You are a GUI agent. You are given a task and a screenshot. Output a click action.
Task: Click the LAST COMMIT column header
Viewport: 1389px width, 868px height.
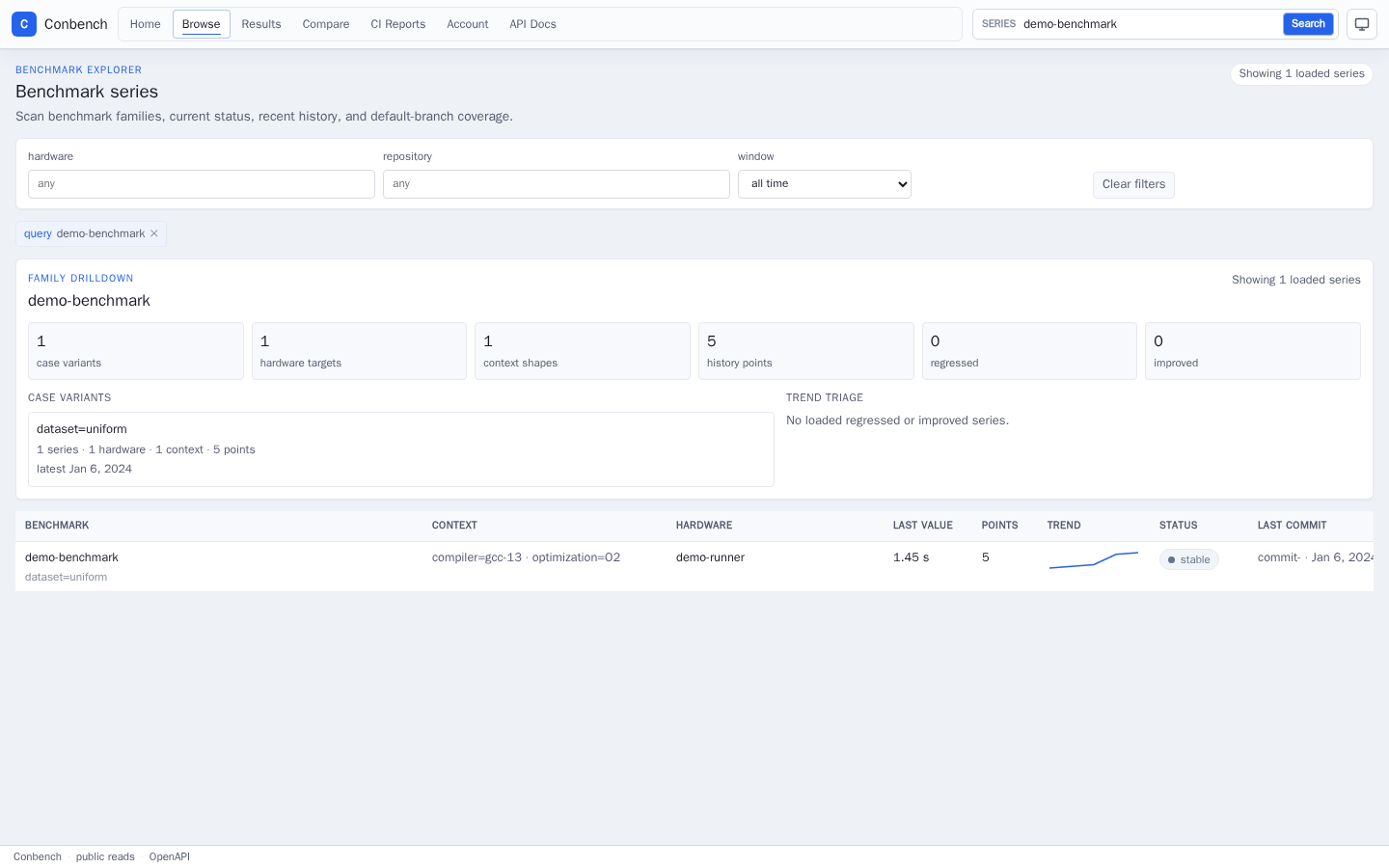coord(1293,526)
